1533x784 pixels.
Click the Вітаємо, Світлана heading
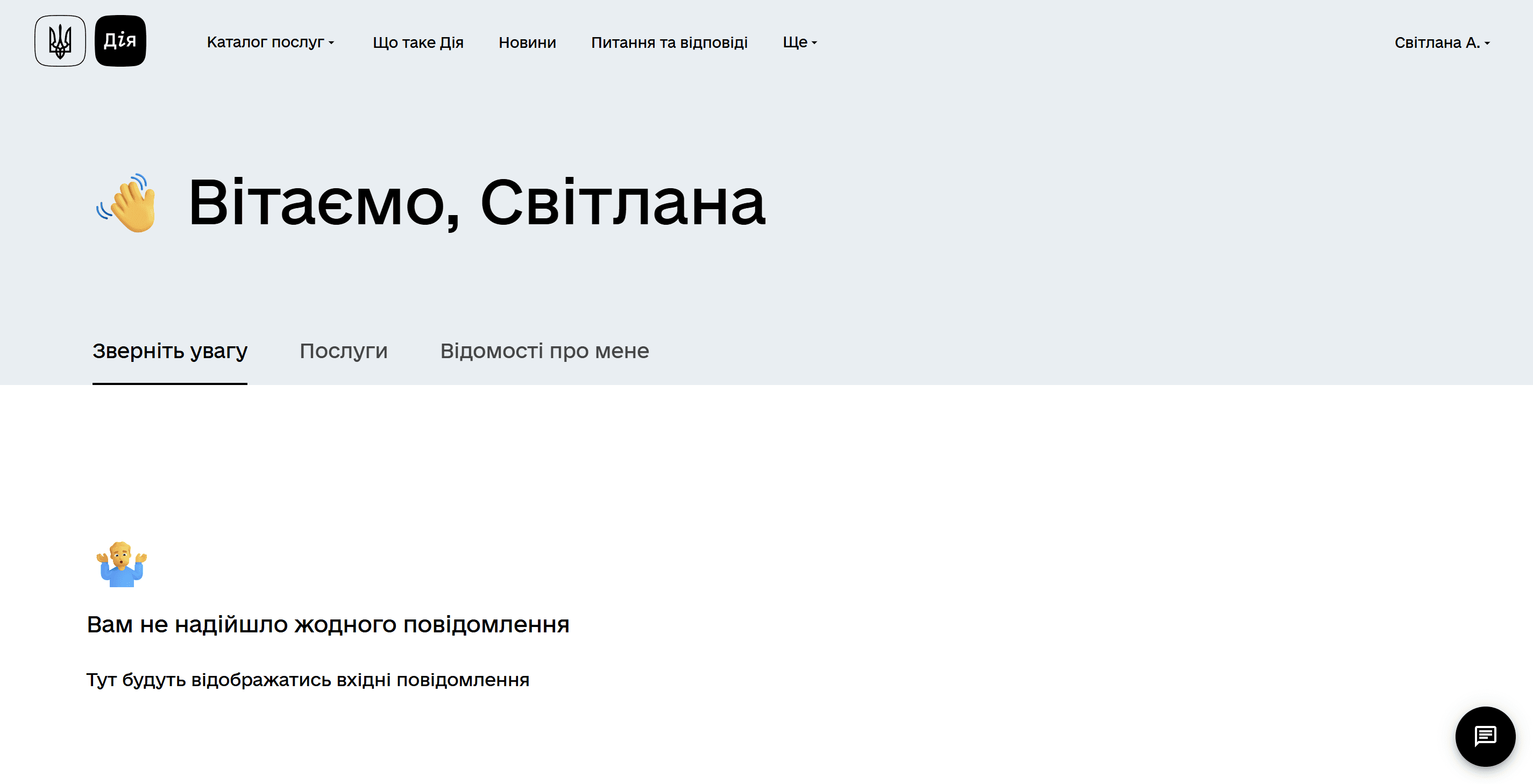[476, 203]
